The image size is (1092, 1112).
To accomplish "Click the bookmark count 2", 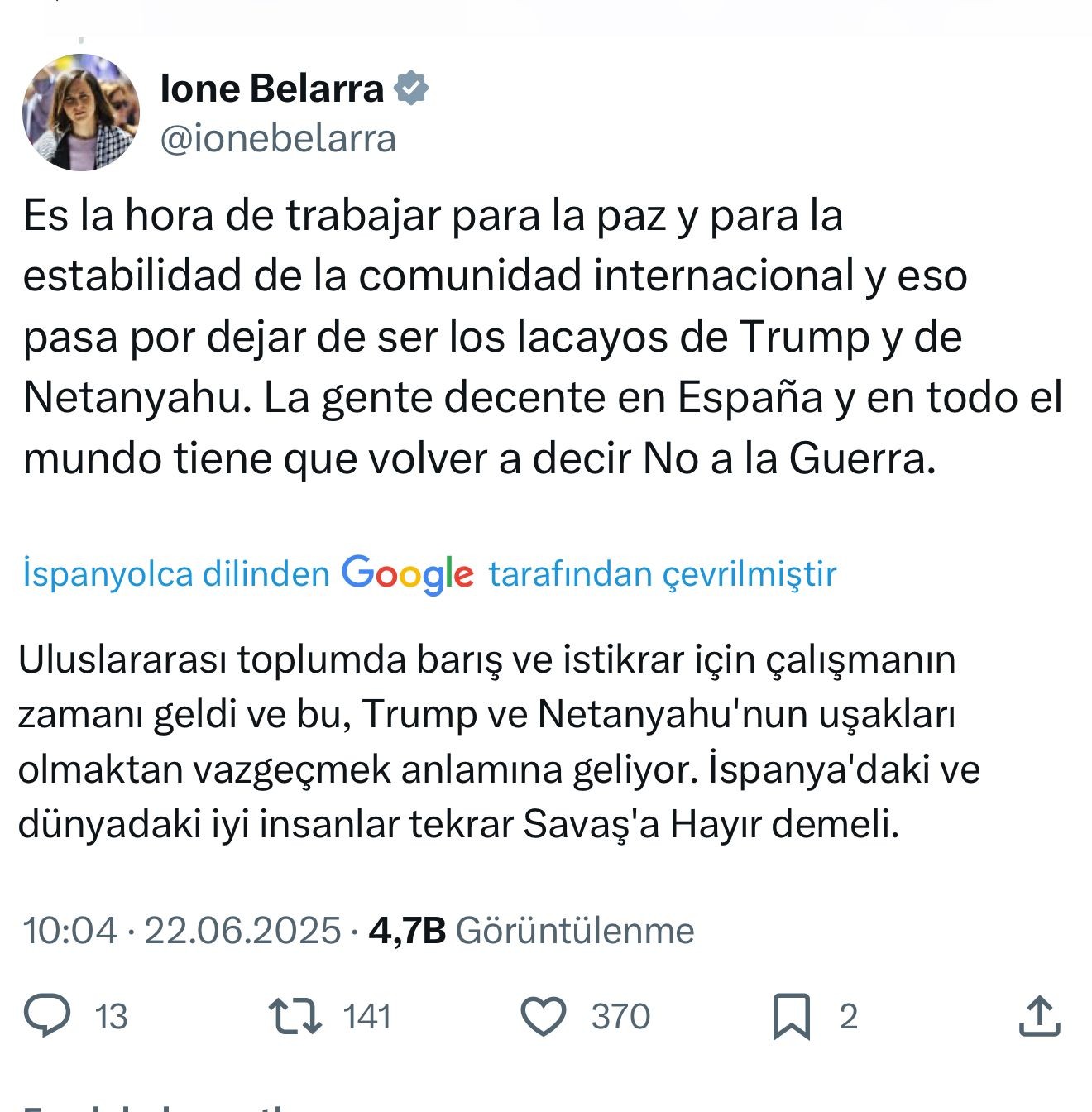I will 848,1017.
